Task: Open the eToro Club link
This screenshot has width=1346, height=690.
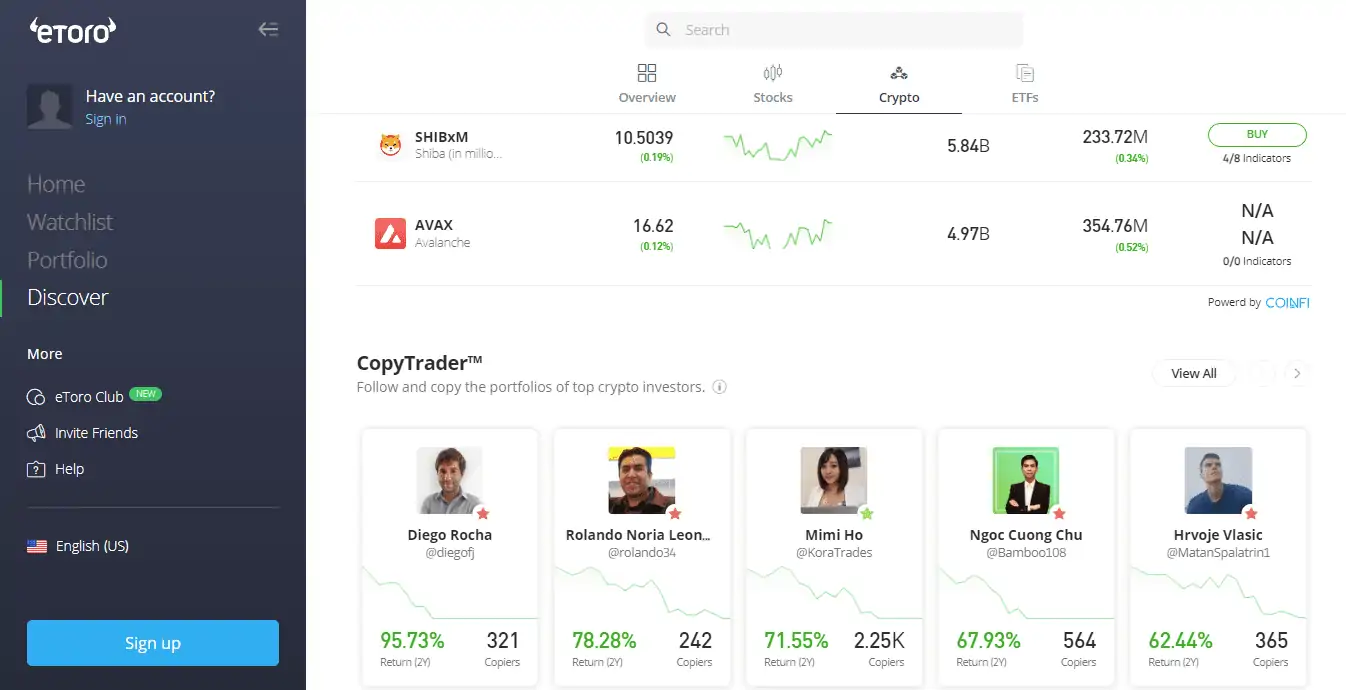Action: click(x=89, y=397)
